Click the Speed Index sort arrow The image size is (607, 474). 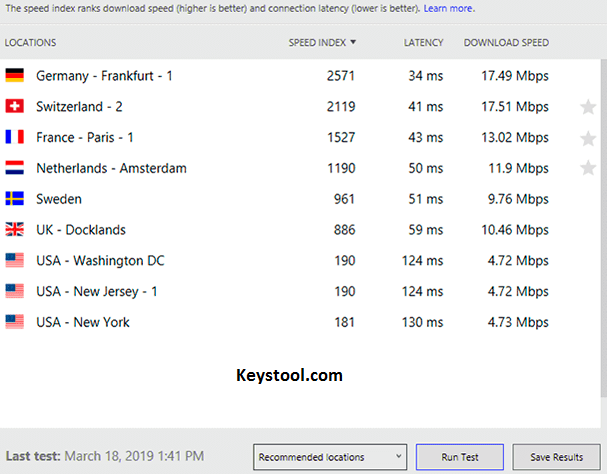coord(353,42)
